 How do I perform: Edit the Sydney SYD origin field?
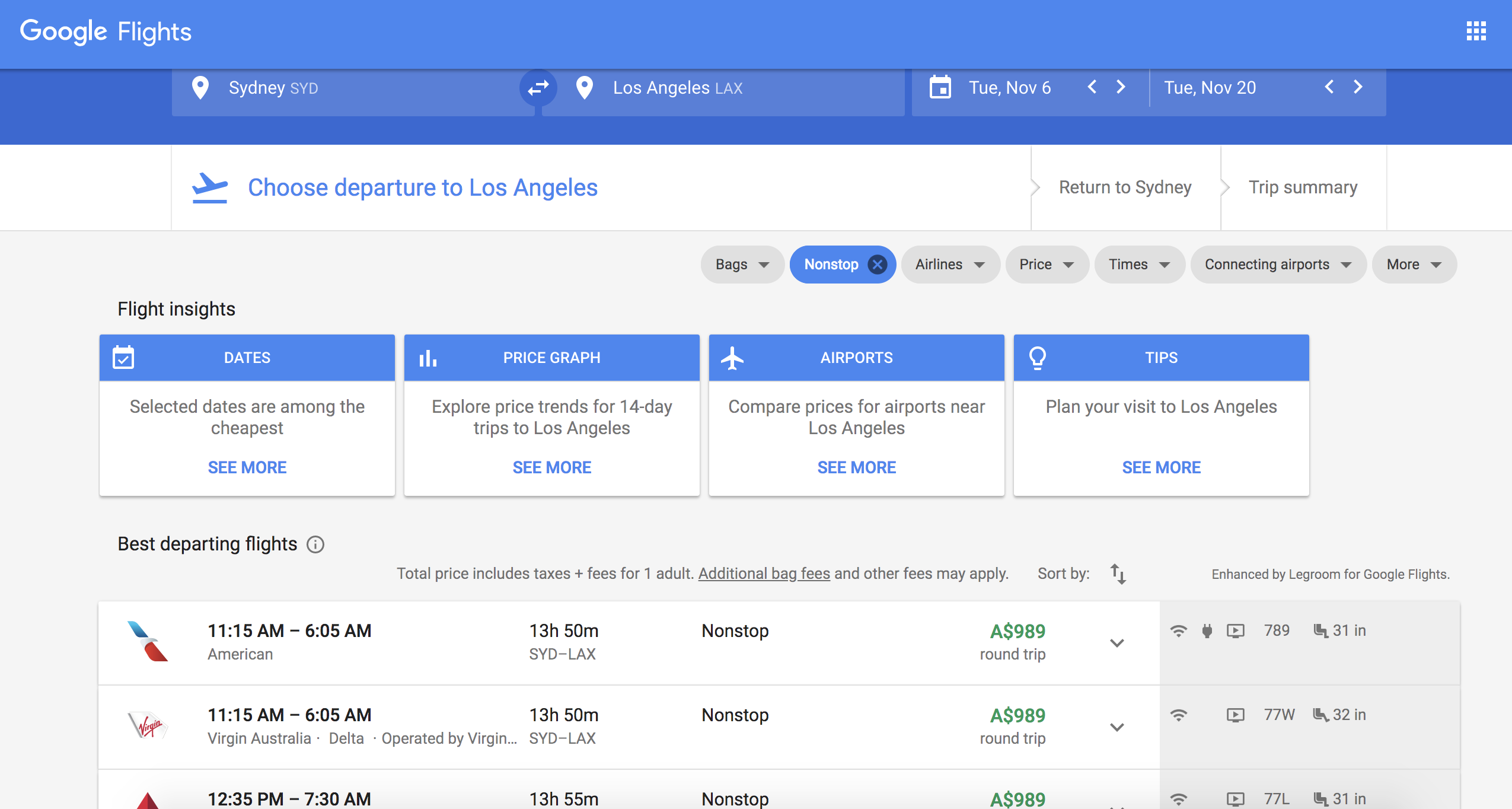point(353,88)
